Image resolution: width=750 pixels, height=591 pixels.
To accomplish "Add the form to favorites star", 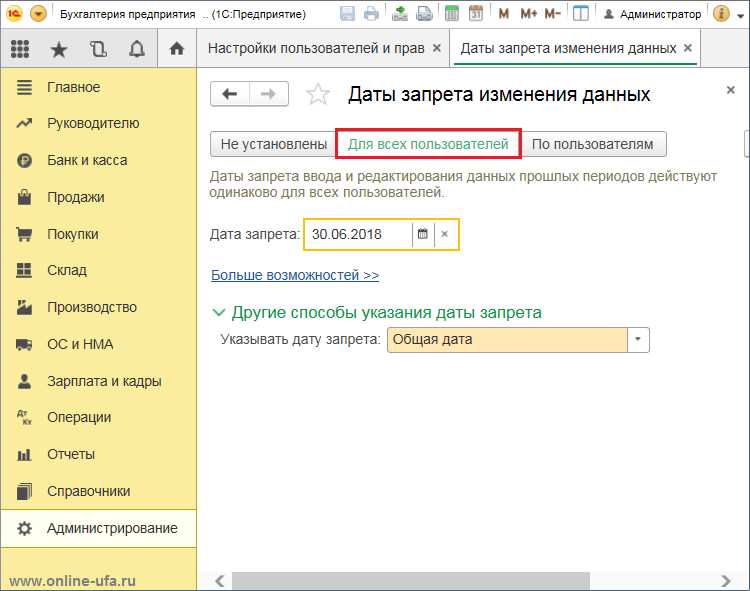I will tap(318, 94).
